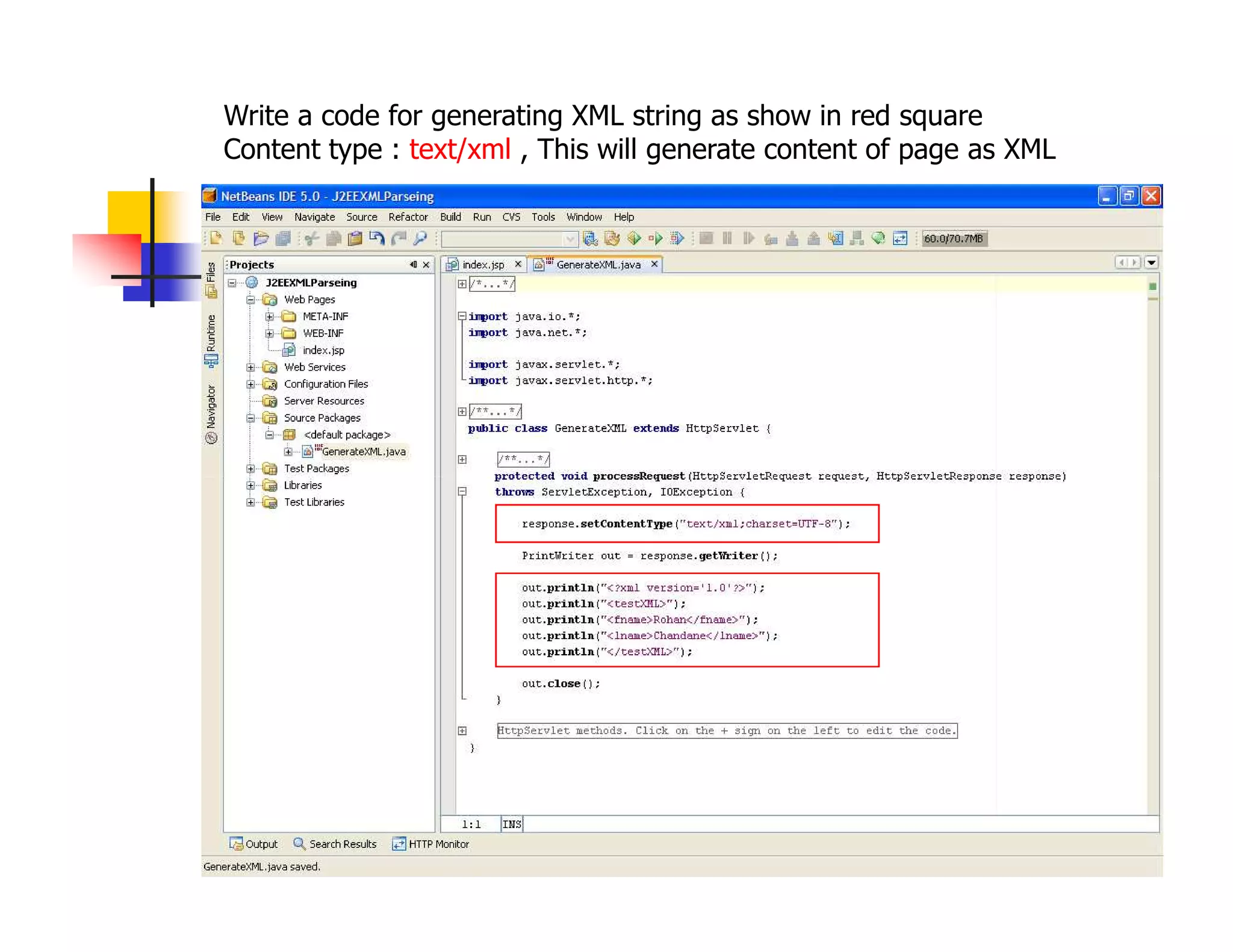Click the New Project toolbar icon
Viewport: 1233px width, 952px height.
click(238, 239)
